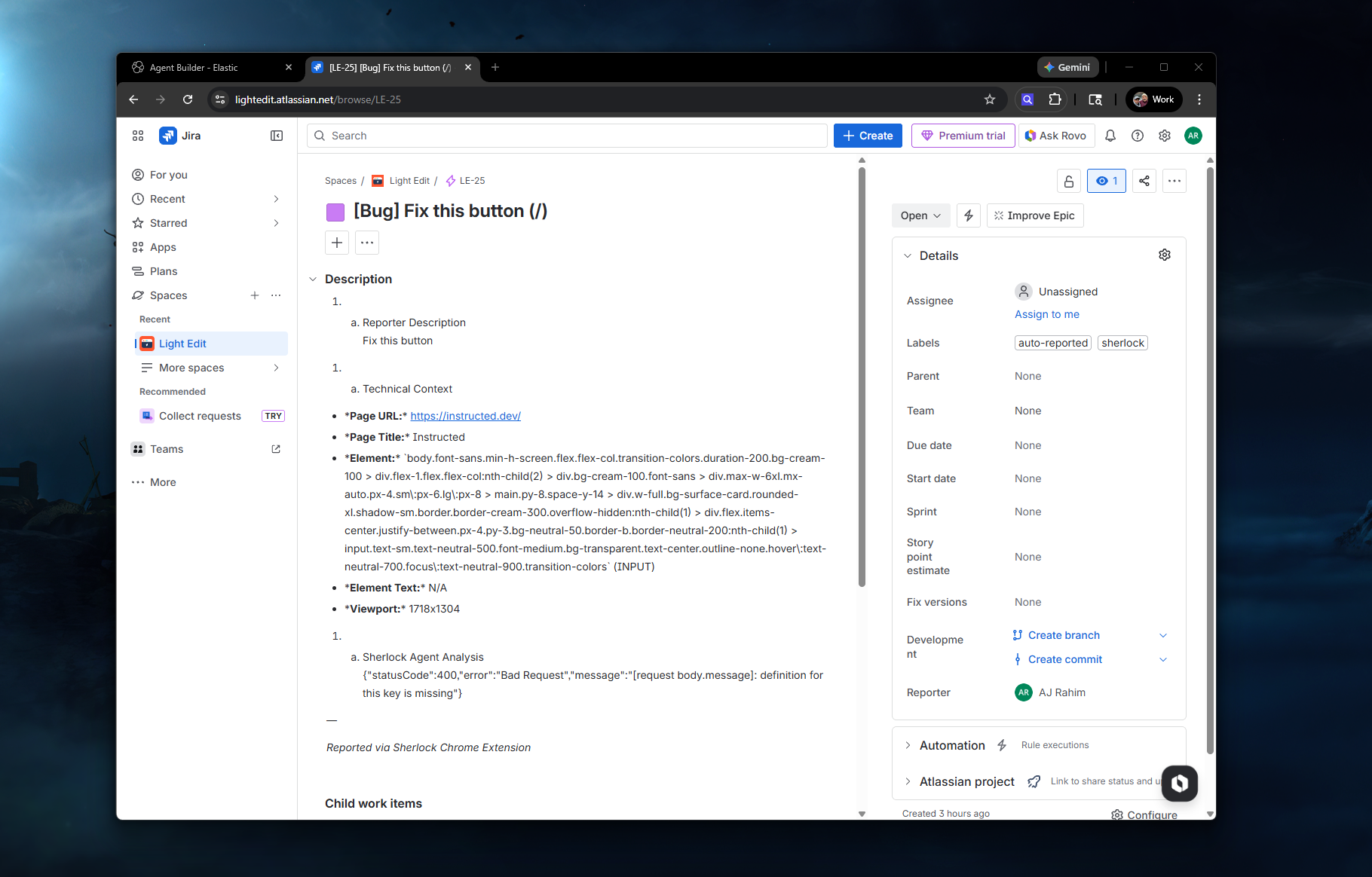Expand the Automation section

point(908,745)
